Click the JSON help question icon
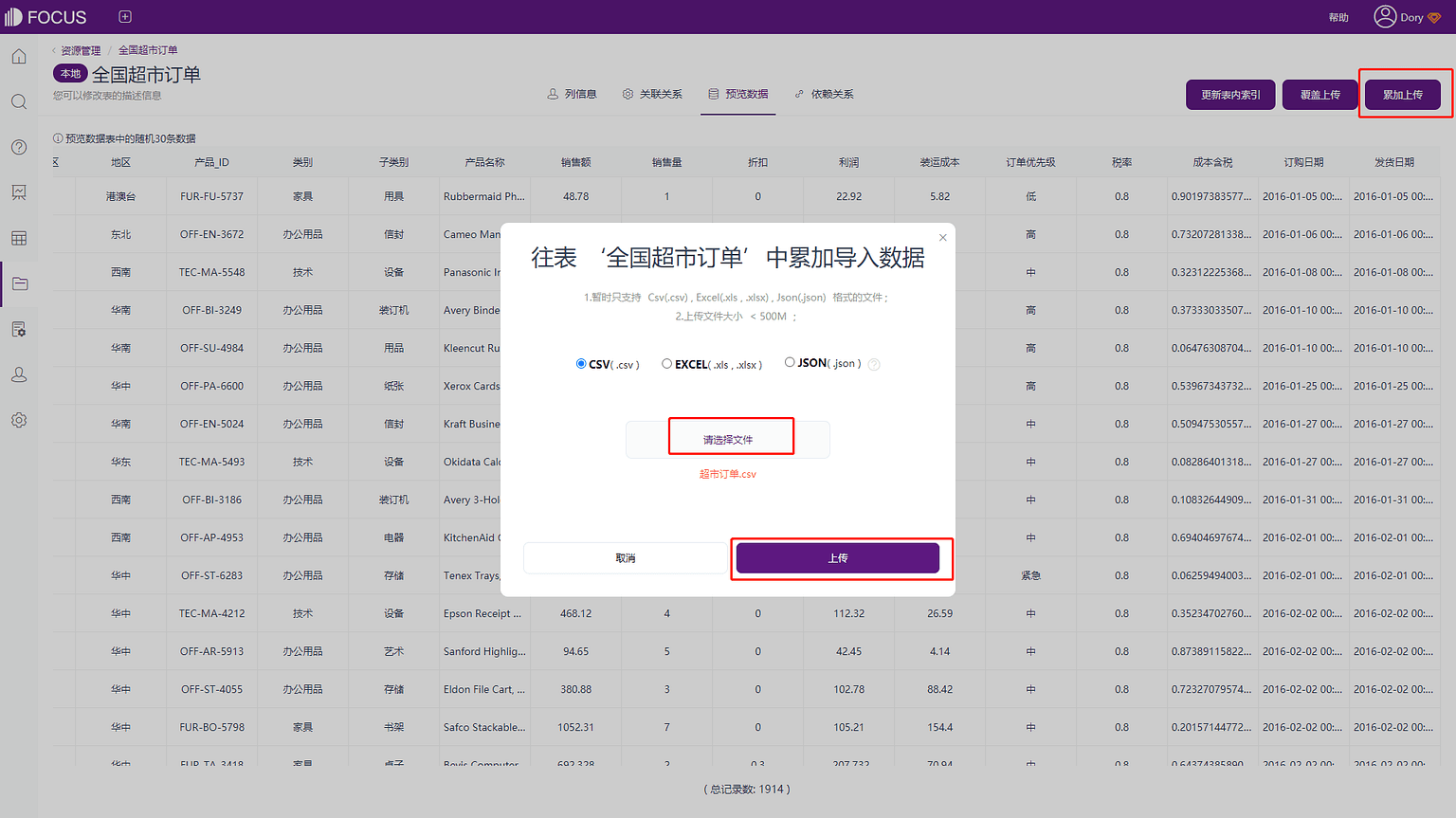 [x=874, y=364]
